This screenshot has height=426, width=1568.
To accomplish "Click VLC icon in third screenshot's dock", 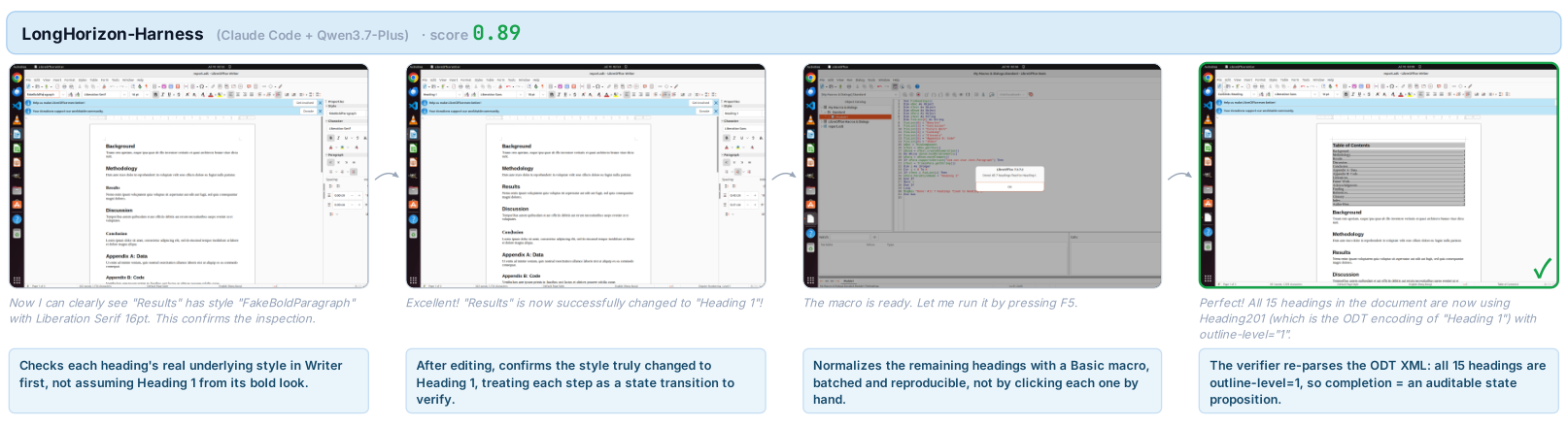I will point(810,119).
